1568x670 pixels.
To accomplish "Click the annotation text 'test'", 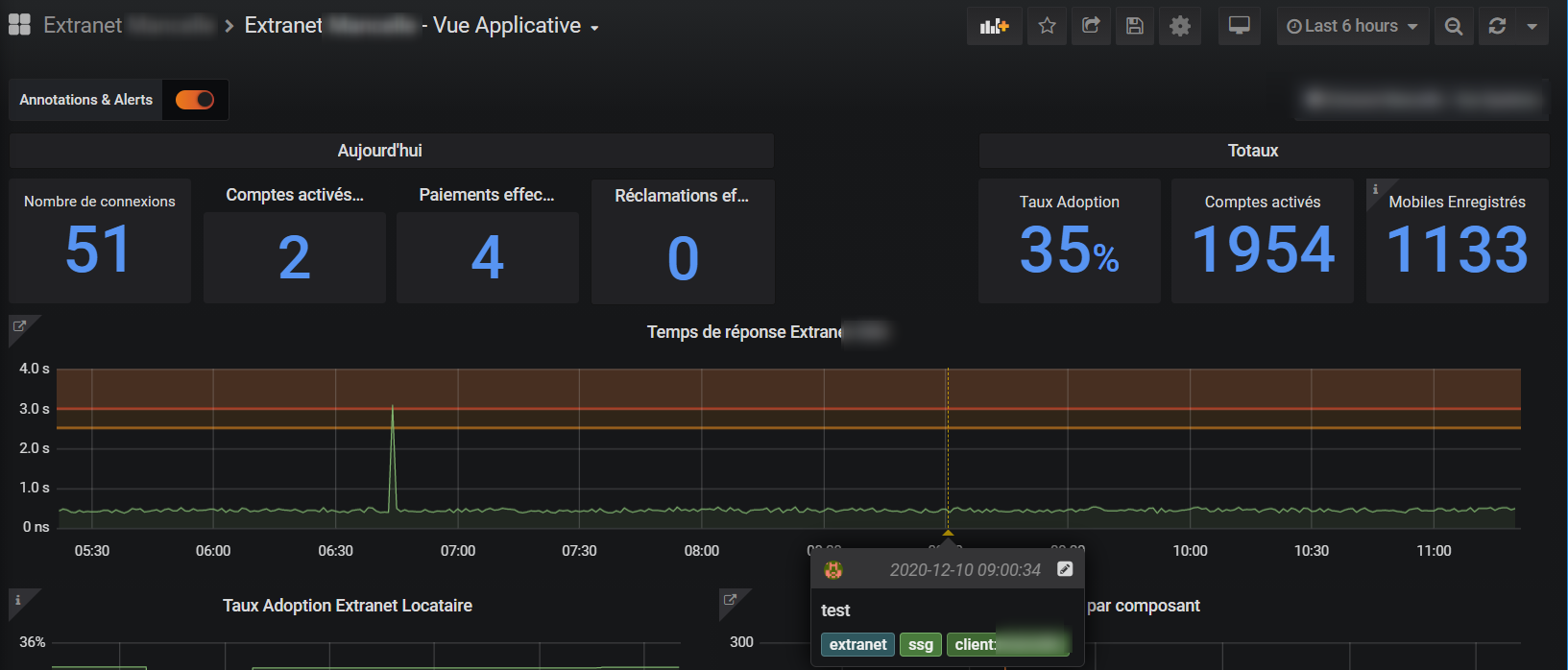I will [x=835, y=610].
